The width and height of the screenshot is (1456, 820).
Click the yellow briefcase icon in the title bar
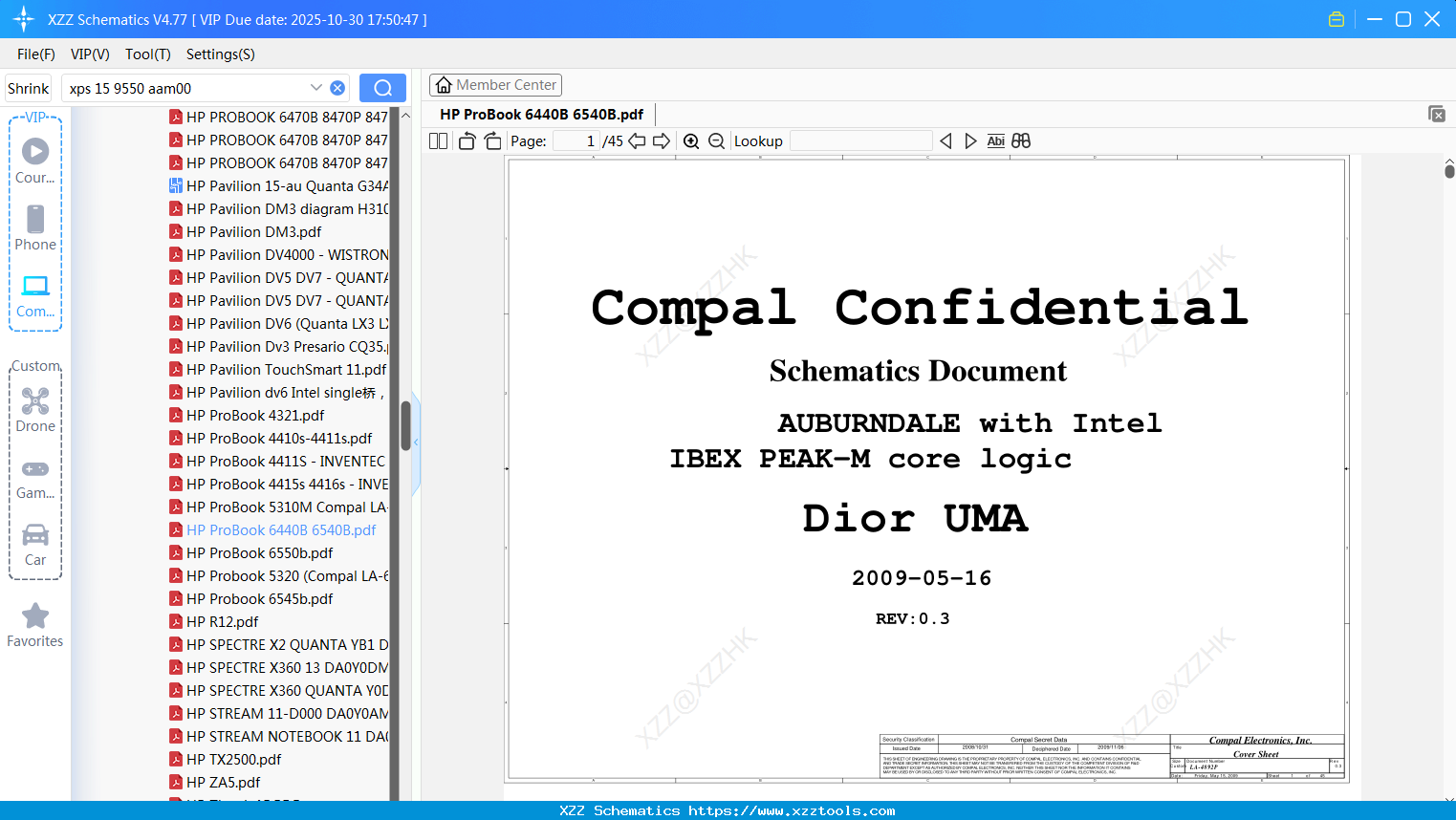[x=1336, y=19]
